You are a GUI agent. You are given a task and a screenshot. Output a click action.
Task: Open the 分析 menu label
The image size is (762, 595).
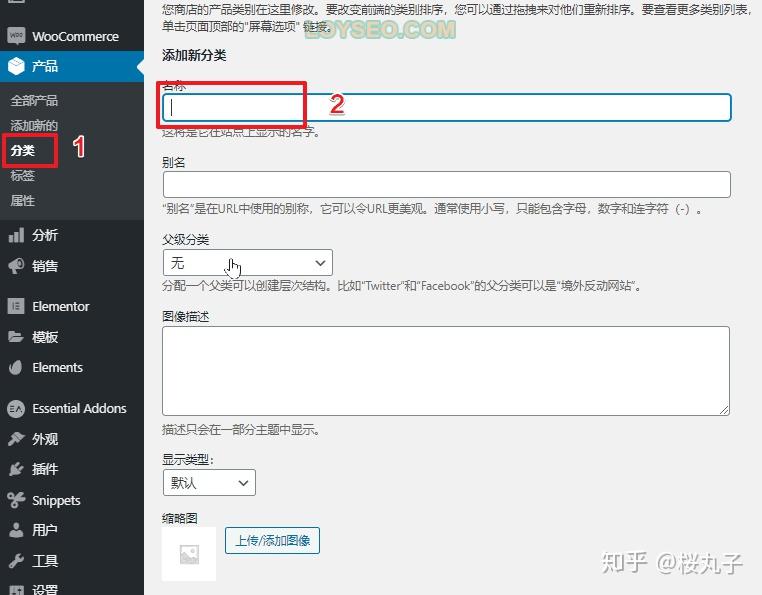point(45,235)
